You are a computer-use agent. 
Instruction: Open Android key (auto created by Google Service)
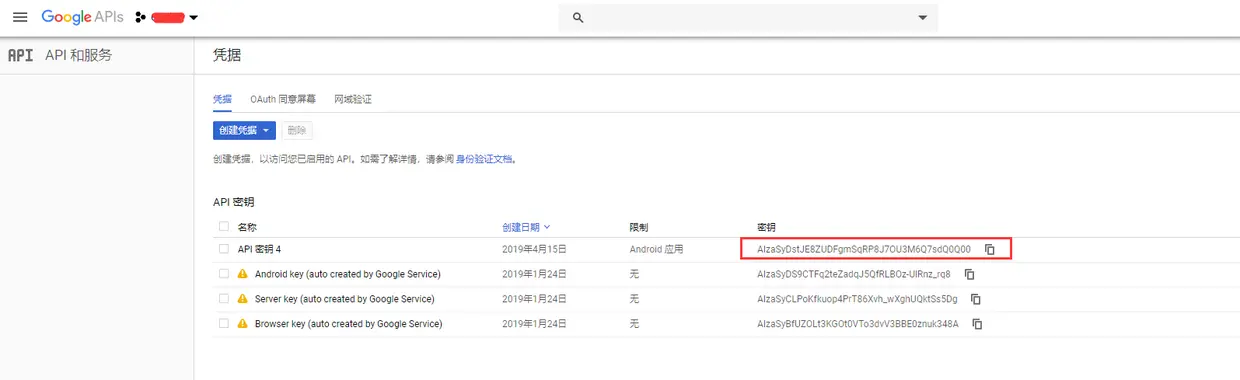click(x=347, y=274)
